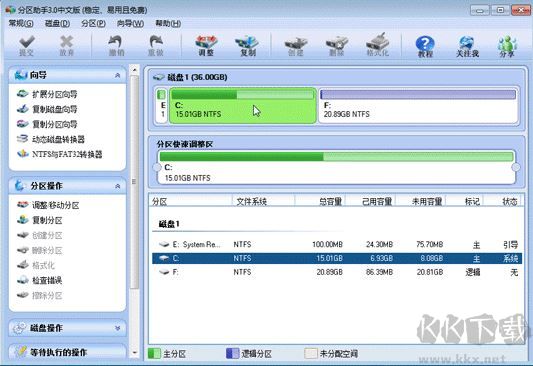
Task: Click the 复制 (copy) toolbar icon
Action: coord(247,46)
